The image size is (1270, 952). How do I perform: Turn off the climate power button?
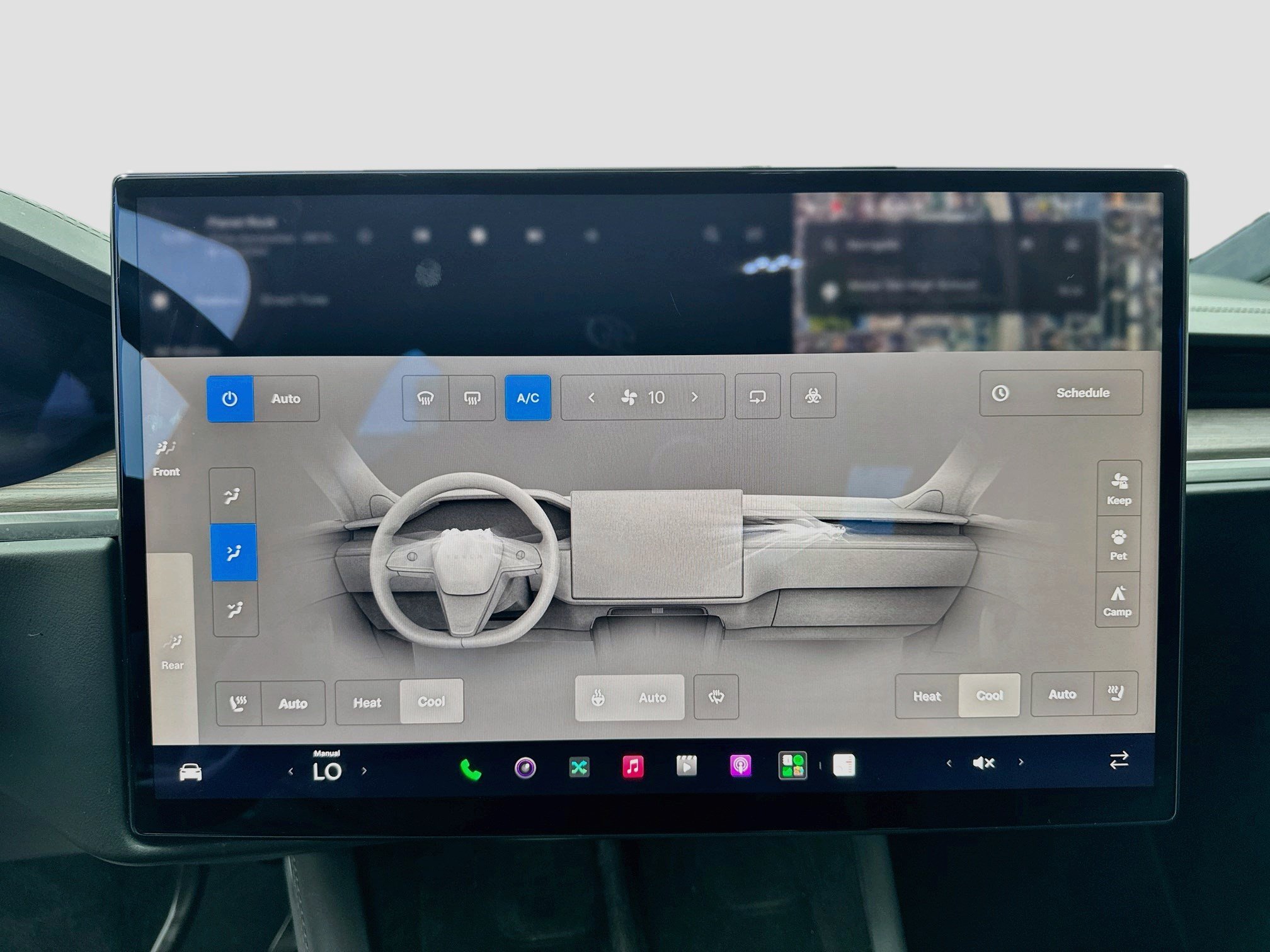pos(230,399)
